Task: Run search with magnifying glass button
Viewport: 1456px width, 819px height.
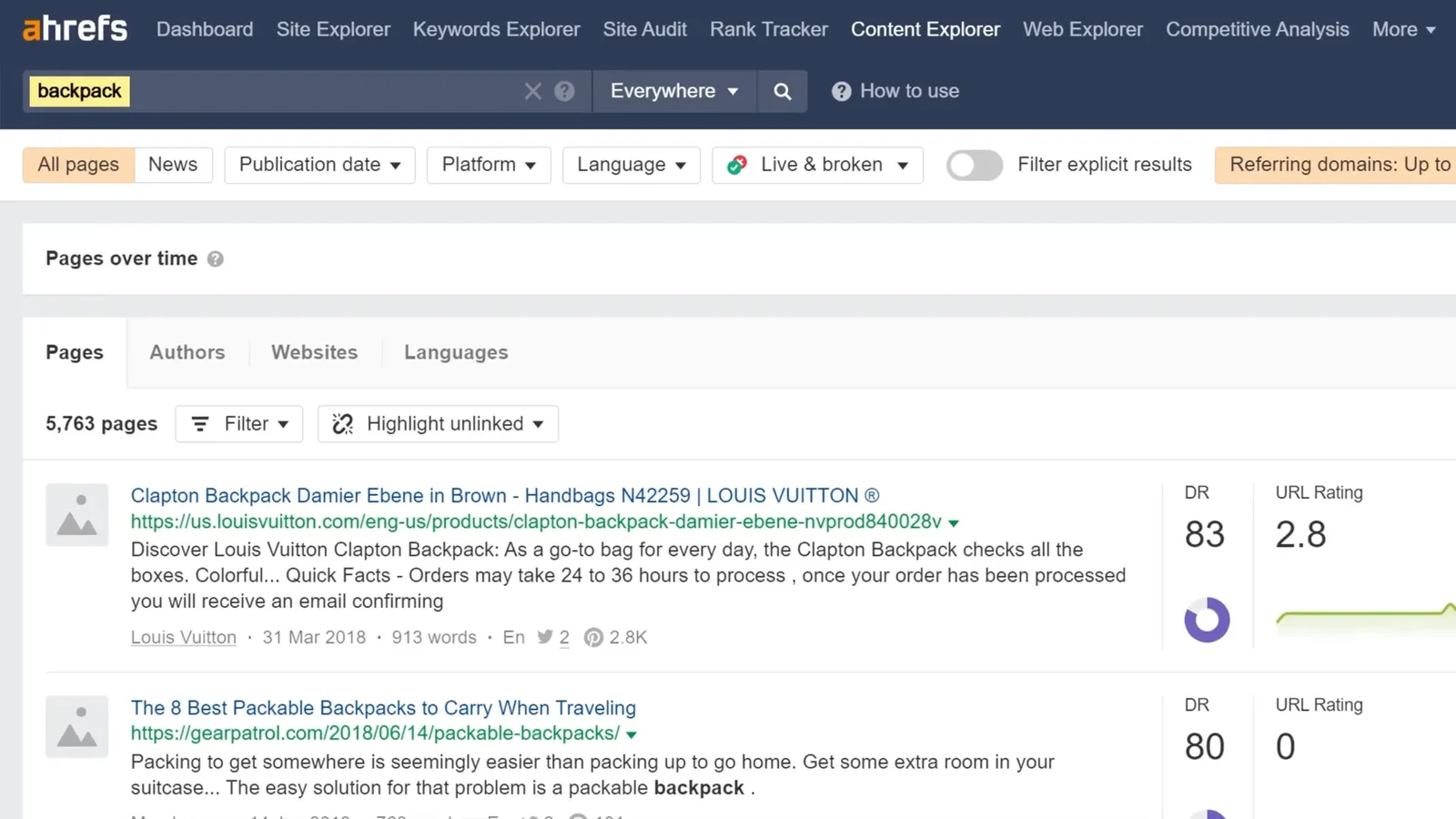Action: pyautogui.click(x=782, y=91)
